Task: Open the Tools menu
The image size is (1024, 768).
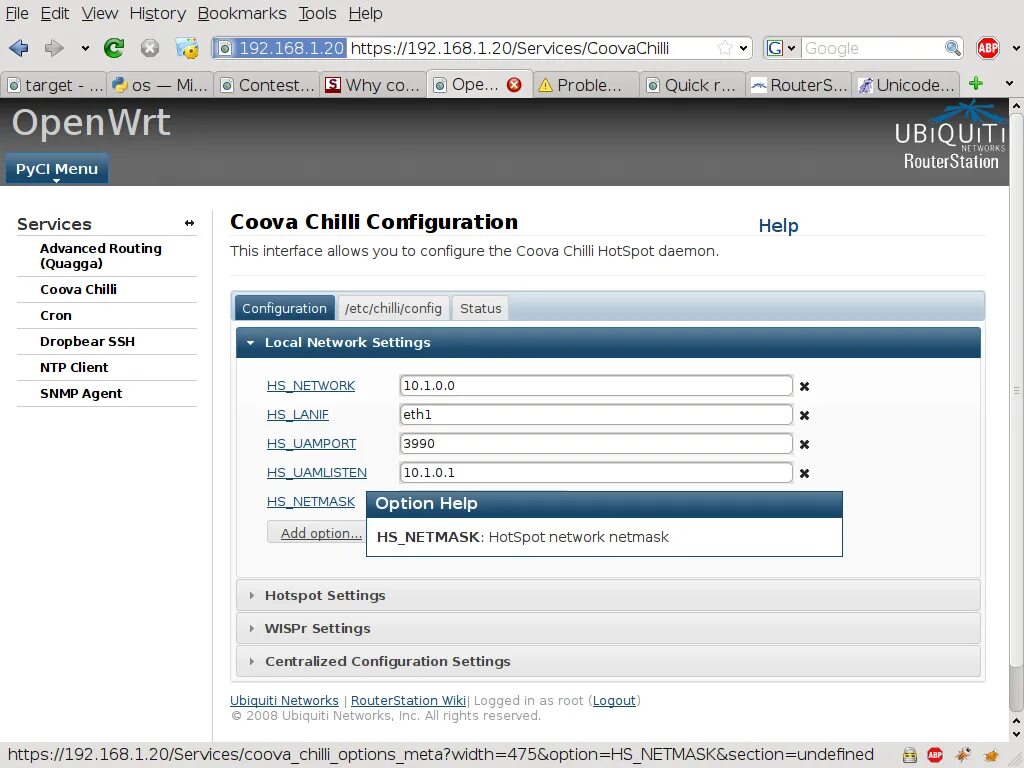Action: (x=317, y=13)
